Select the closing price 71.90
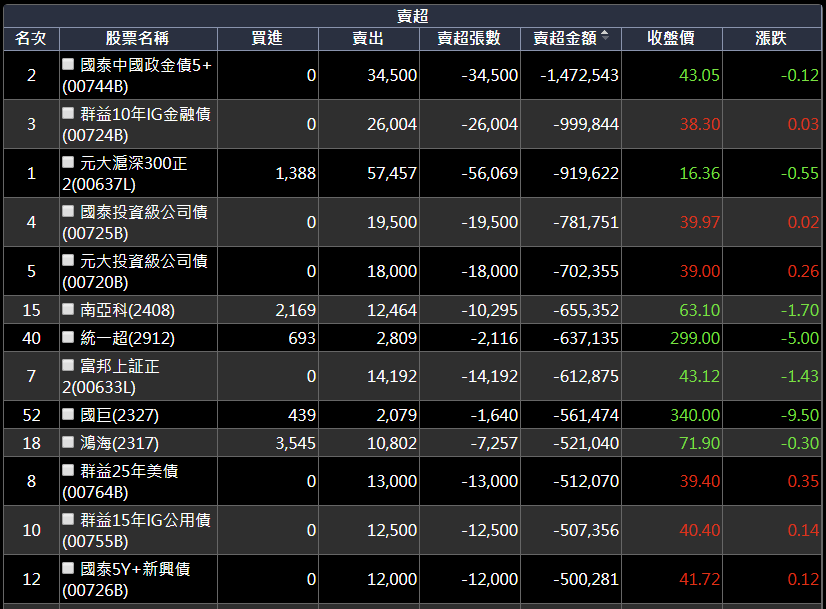826x609 pixels. (700, 443)
